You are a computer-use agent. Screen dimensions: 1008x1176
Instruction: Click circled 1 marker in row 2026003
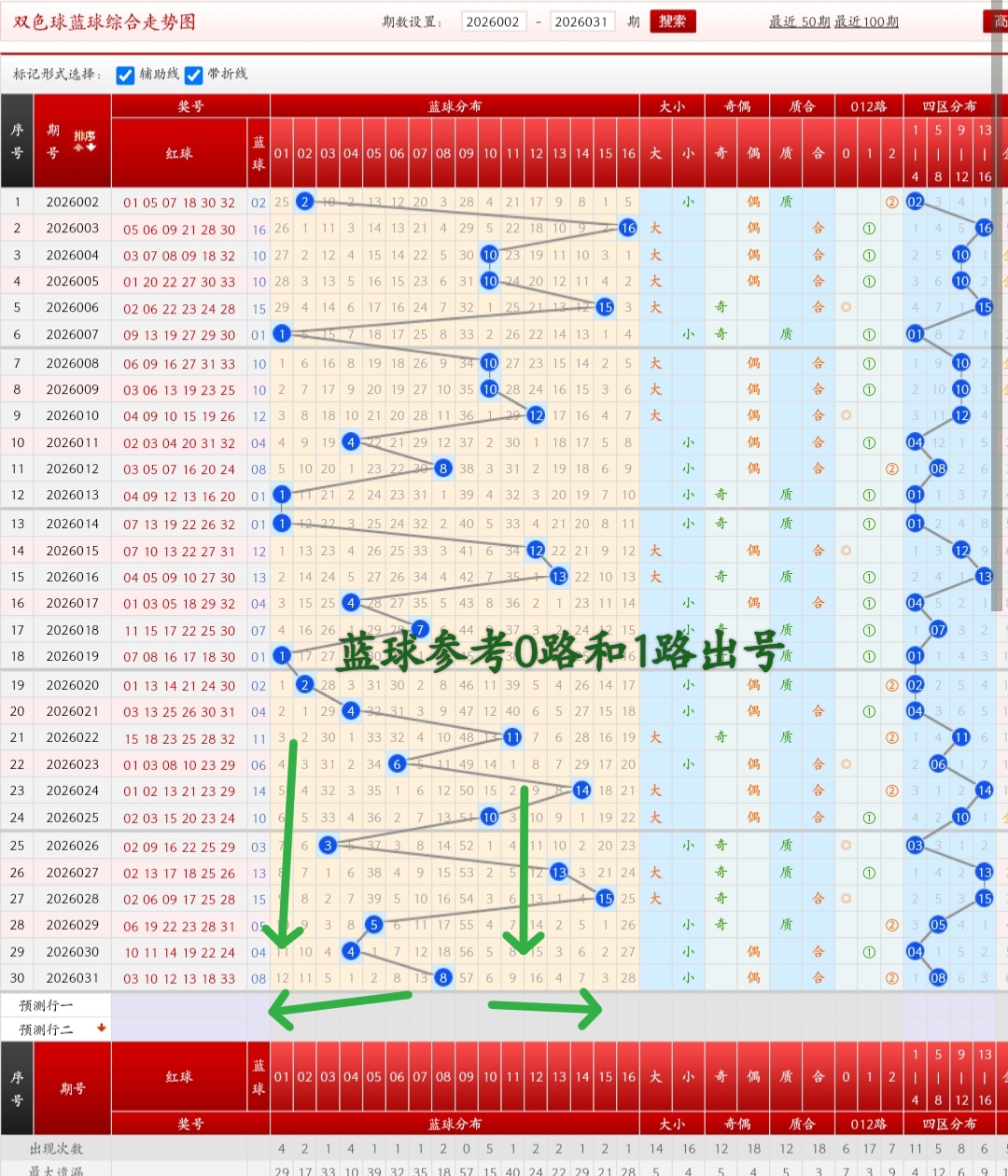point(869,228)
